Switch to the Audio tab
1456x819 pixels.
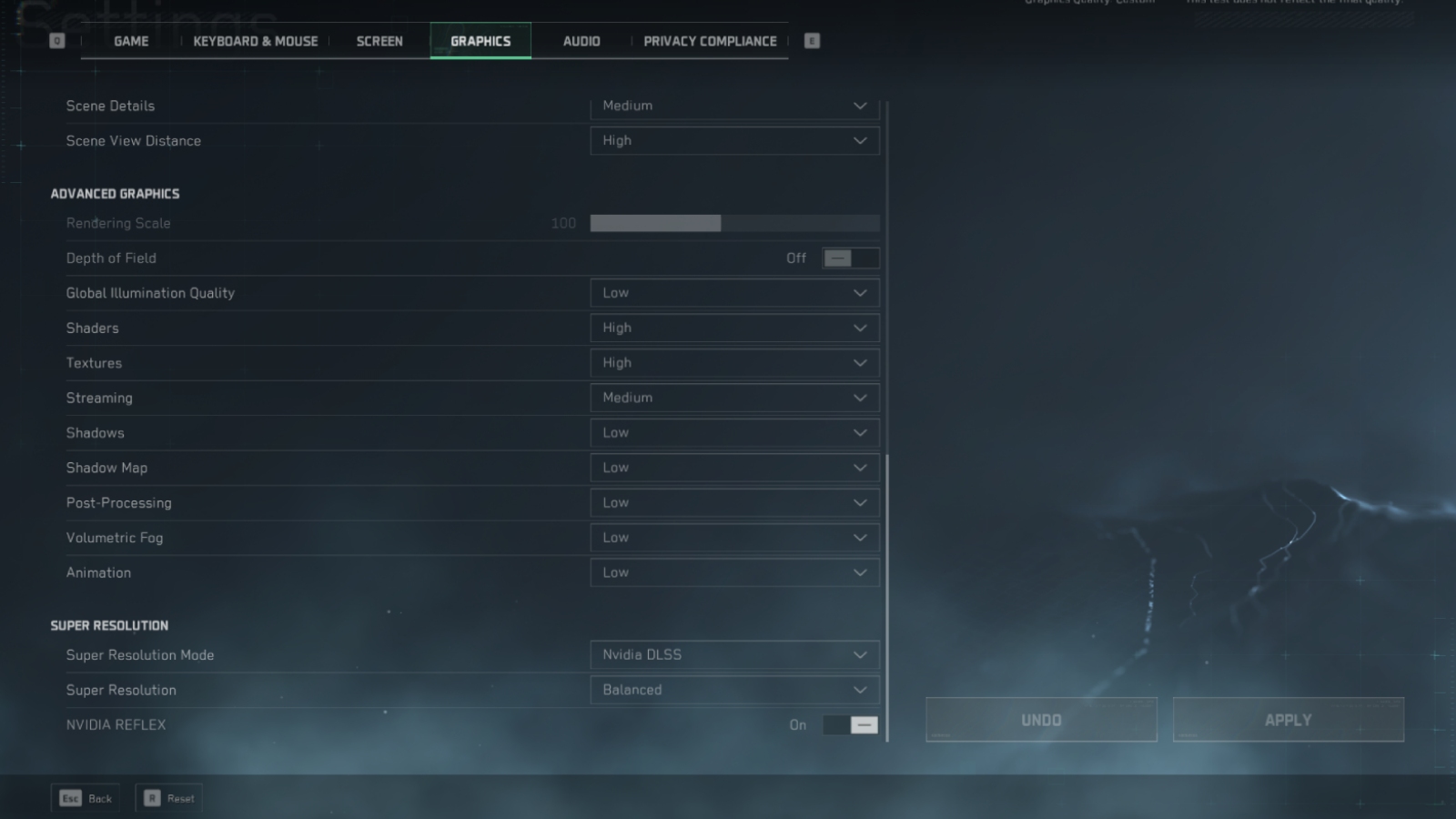pos(580,41)
